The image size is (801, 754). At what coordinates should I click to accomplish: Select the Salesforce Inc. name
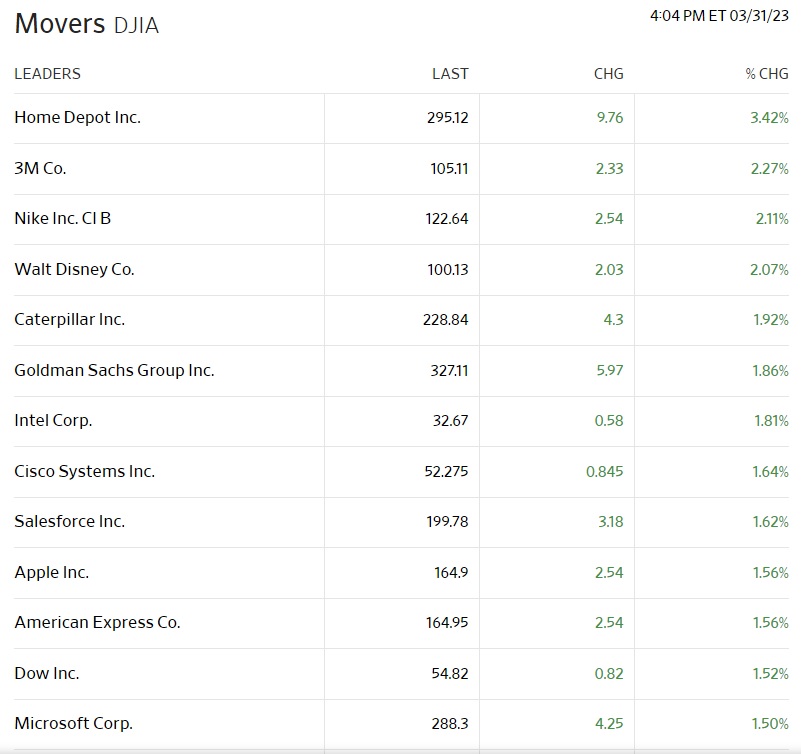click(x=69, y=521)
